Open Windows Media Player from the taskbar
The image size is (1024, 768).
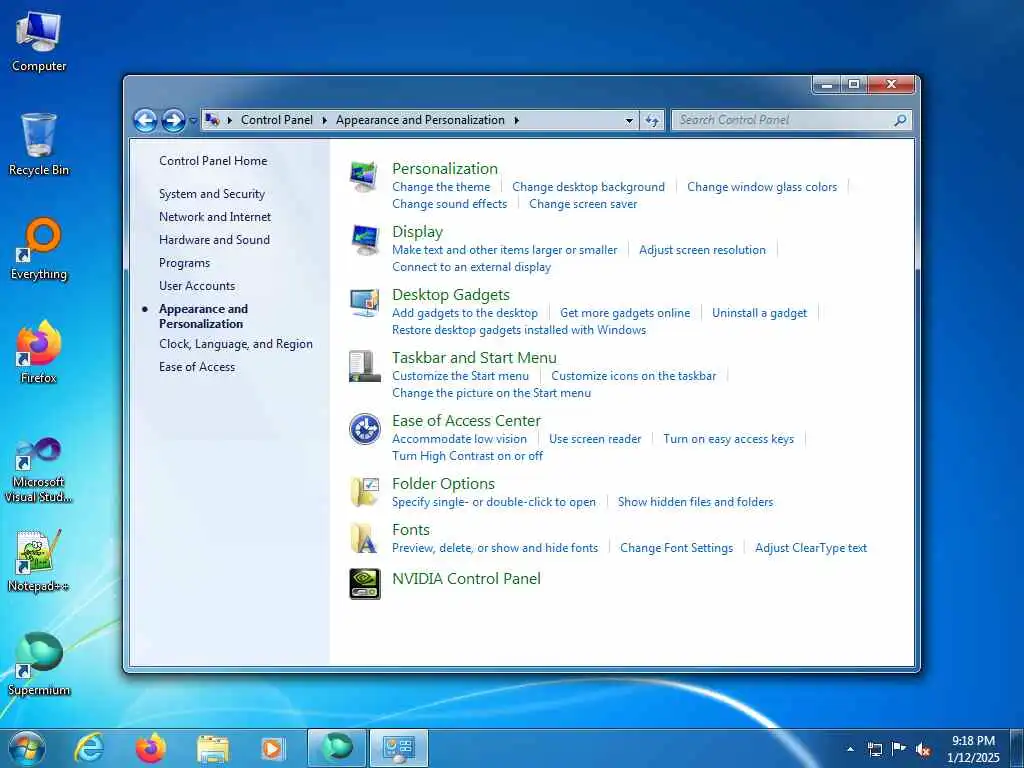272,749
